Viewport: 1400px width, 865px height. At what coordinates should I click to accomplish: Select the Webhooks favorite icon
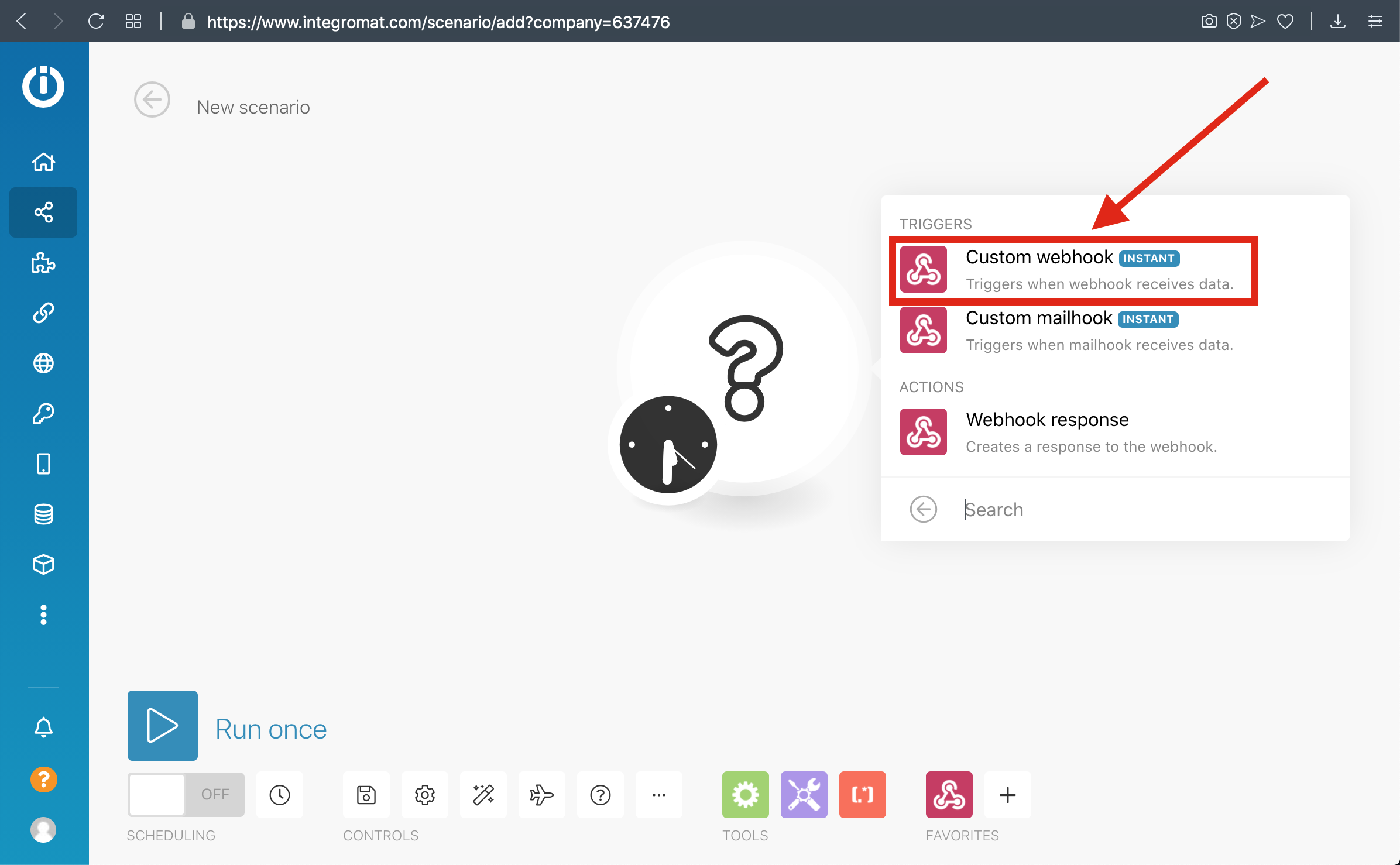coord(949,795)
